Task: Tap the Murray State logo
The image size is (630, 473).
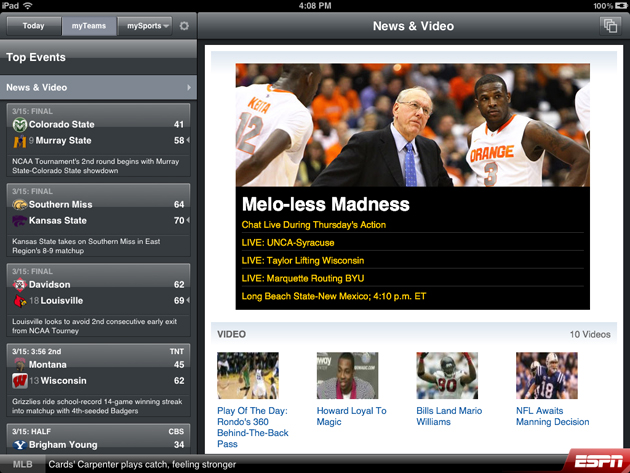Action: 19,141
